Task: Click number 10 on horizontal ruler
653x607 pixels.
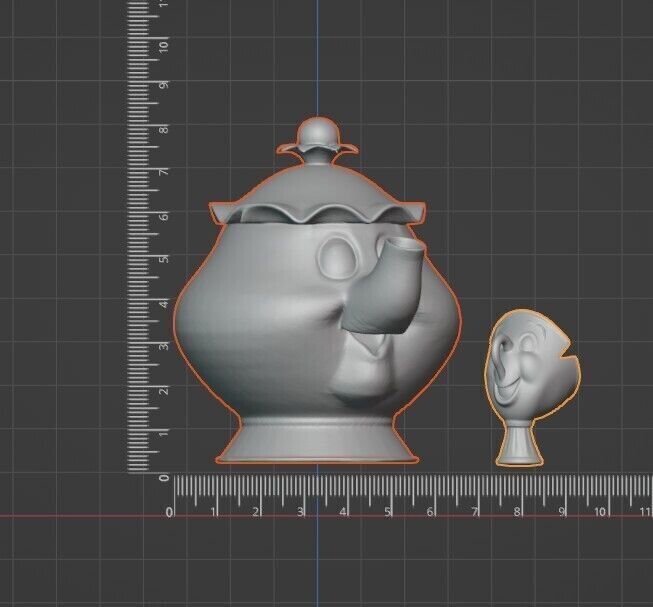Action: pos(600,511)
